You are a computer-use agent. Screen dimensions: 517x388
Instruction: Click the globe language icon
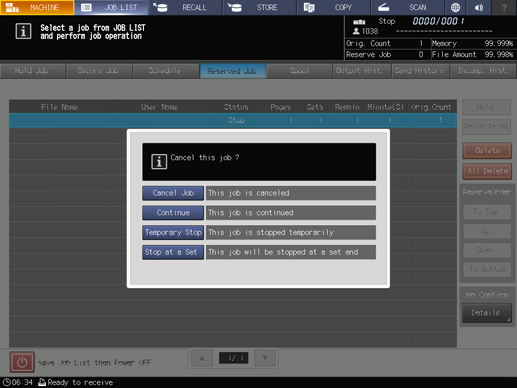pyautogui.click(x=455, y=7)
